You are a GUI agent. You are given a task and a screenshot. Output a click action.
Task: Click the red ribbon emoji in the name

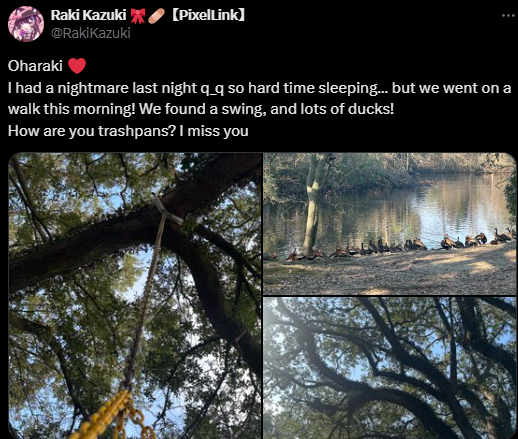coord(137,16)
